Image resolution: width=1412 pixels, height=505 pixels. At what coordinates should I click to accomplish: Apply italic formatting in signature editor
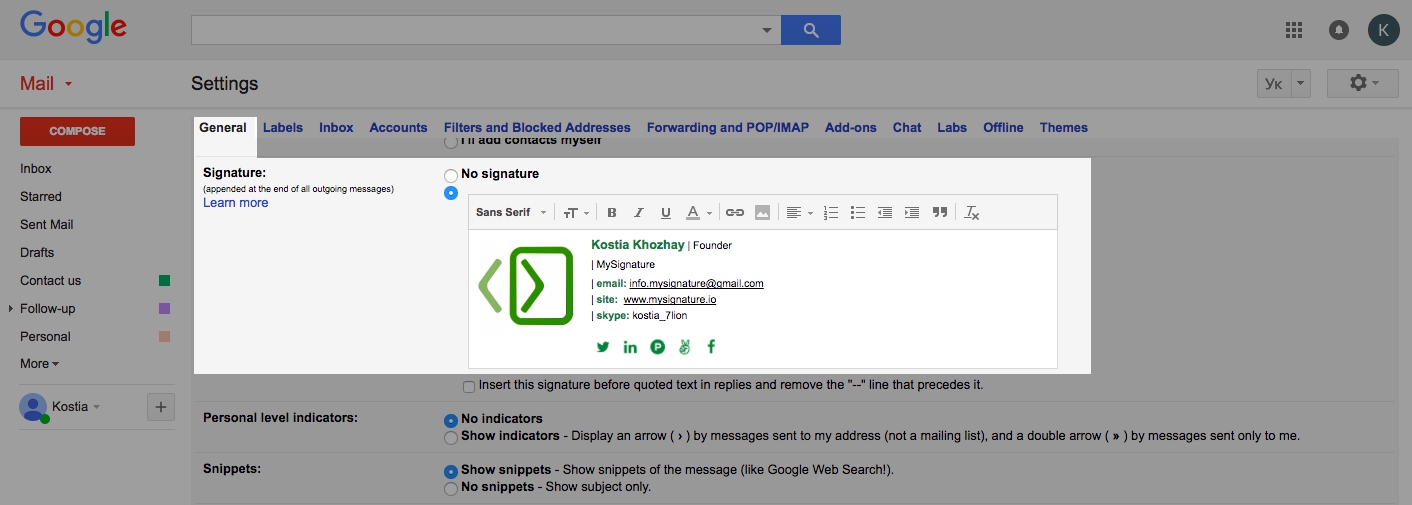tap(639, 212)
